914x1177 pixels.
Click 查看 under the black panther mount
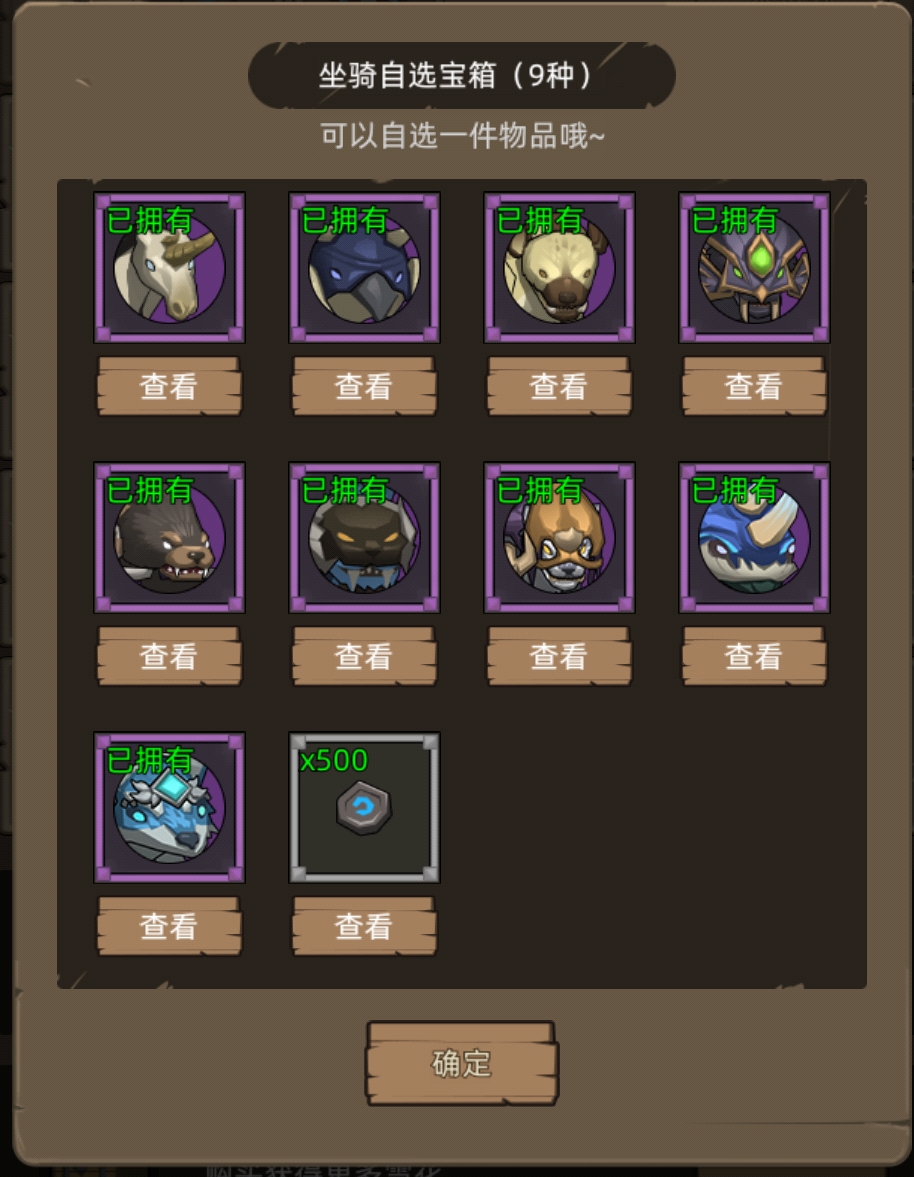pos(364,656)
